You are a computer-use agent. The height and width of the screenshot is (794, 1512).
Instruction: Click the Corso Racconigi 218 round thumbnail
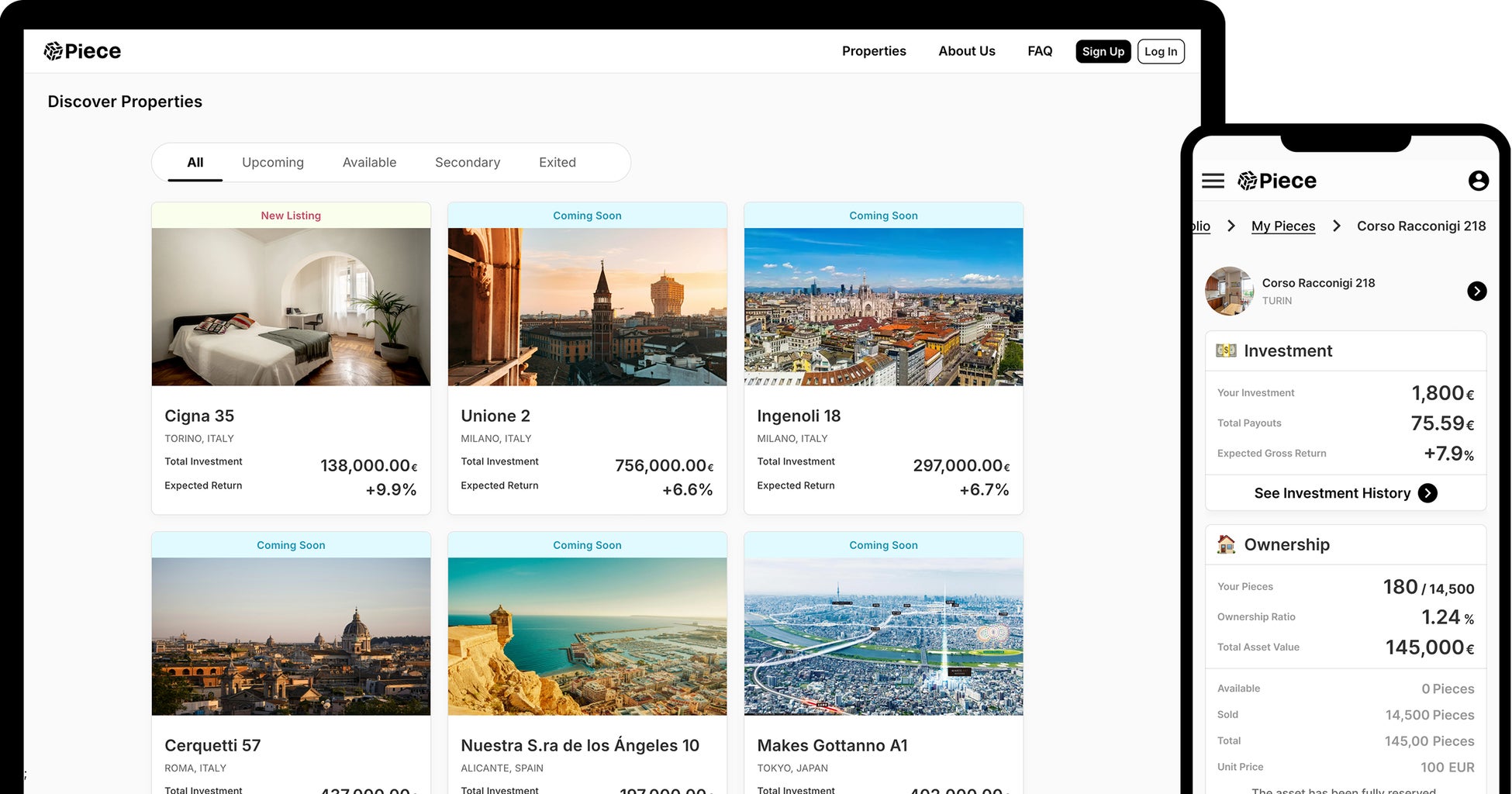coord(1229,291)
